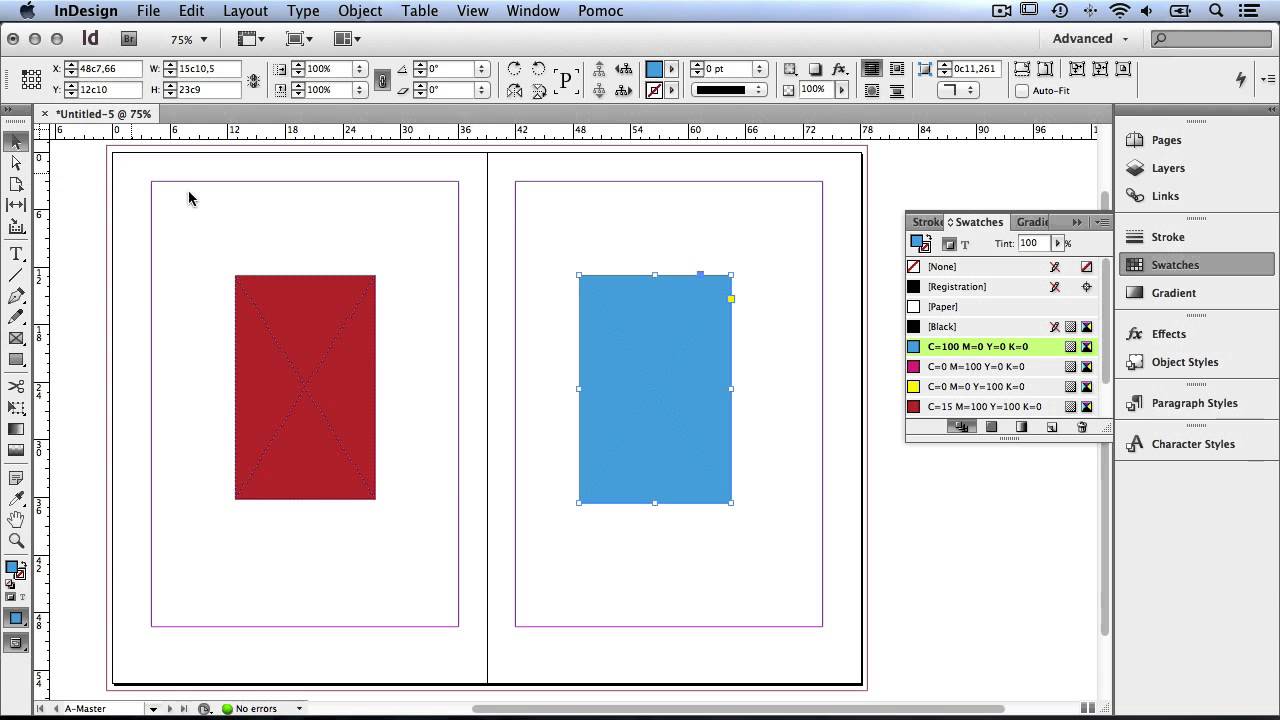Open the Swatches panel flyout menu
Screen dimensions: 1280x720
coord(1102,222)
